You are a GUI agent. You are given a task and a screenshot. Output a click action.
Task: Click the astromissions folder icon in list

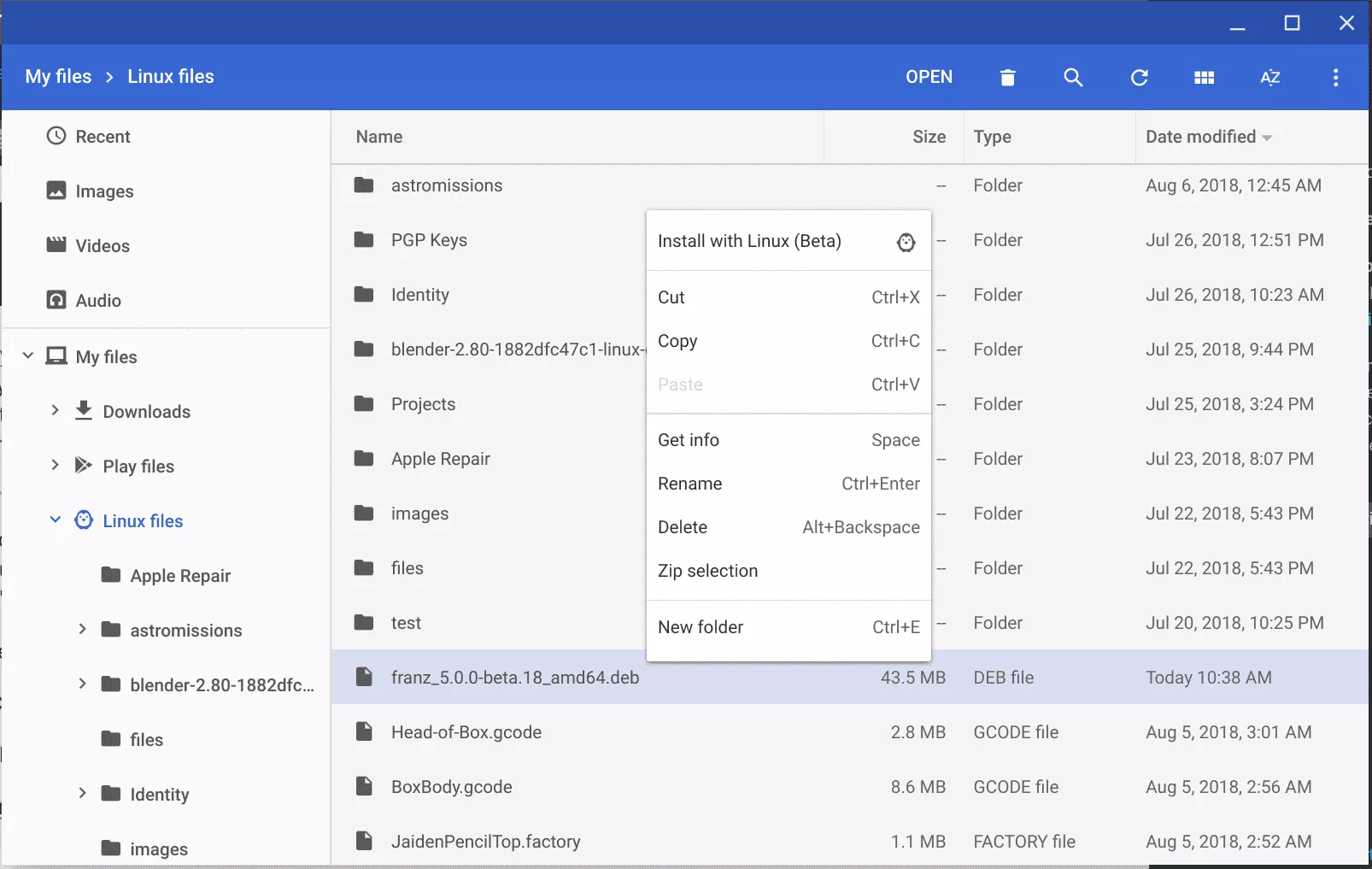coord(364,185)
